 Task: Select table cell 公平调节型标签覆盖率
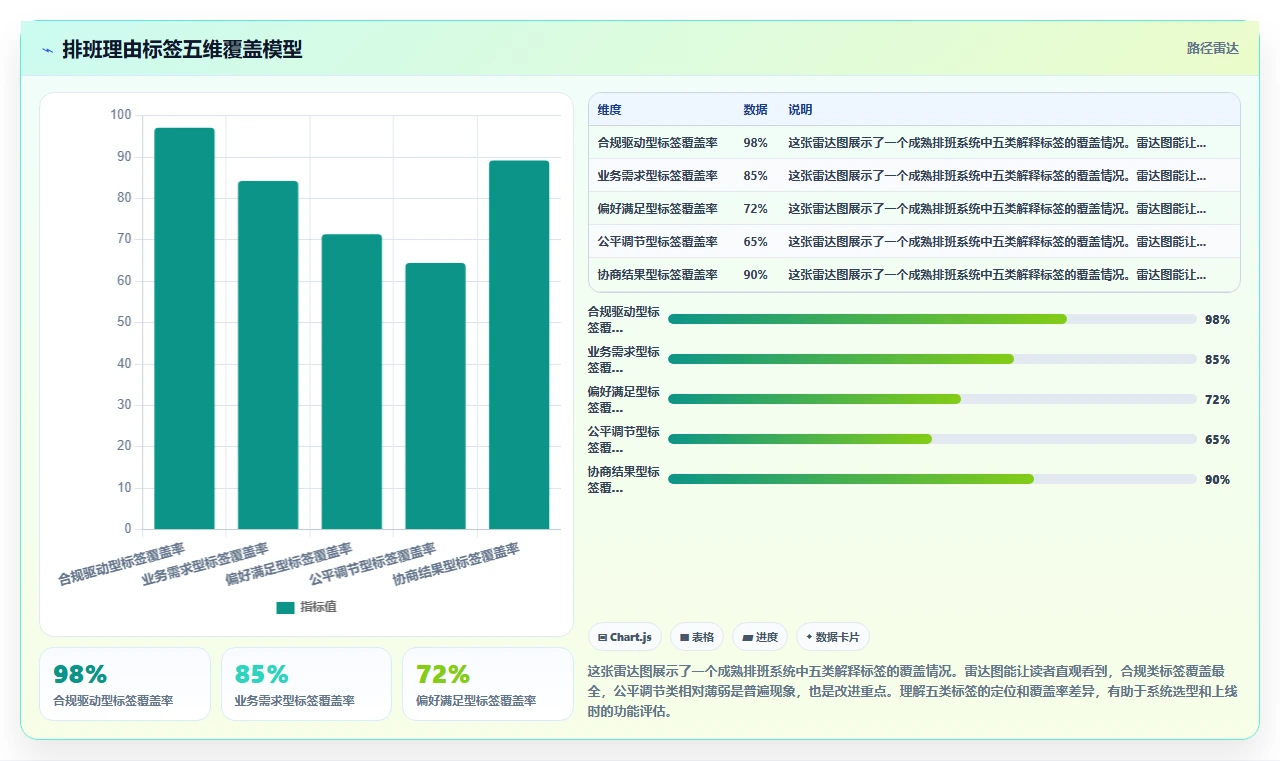click(657, 242)
